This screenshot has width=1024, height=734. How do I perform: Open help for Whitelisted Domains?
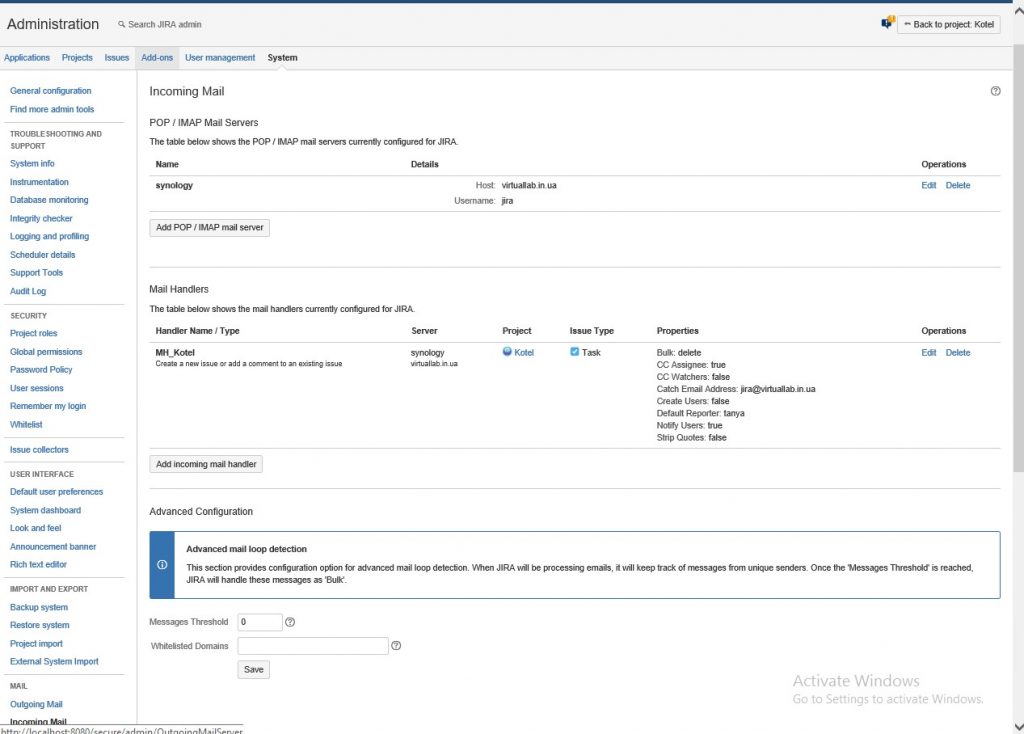(x=396, y=645)
